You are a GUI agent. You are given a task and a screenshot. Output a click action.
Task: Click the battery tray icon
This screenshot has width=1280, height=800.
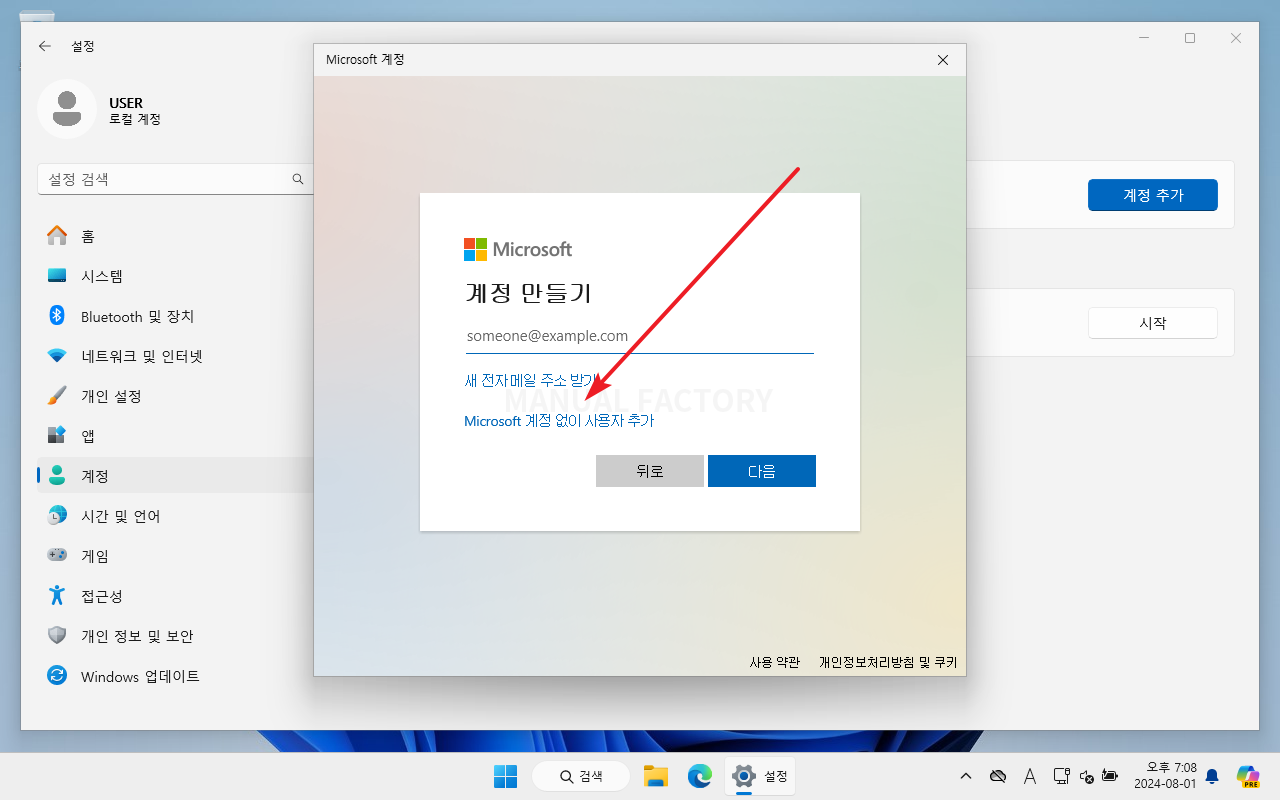(x=1109, y=776)
